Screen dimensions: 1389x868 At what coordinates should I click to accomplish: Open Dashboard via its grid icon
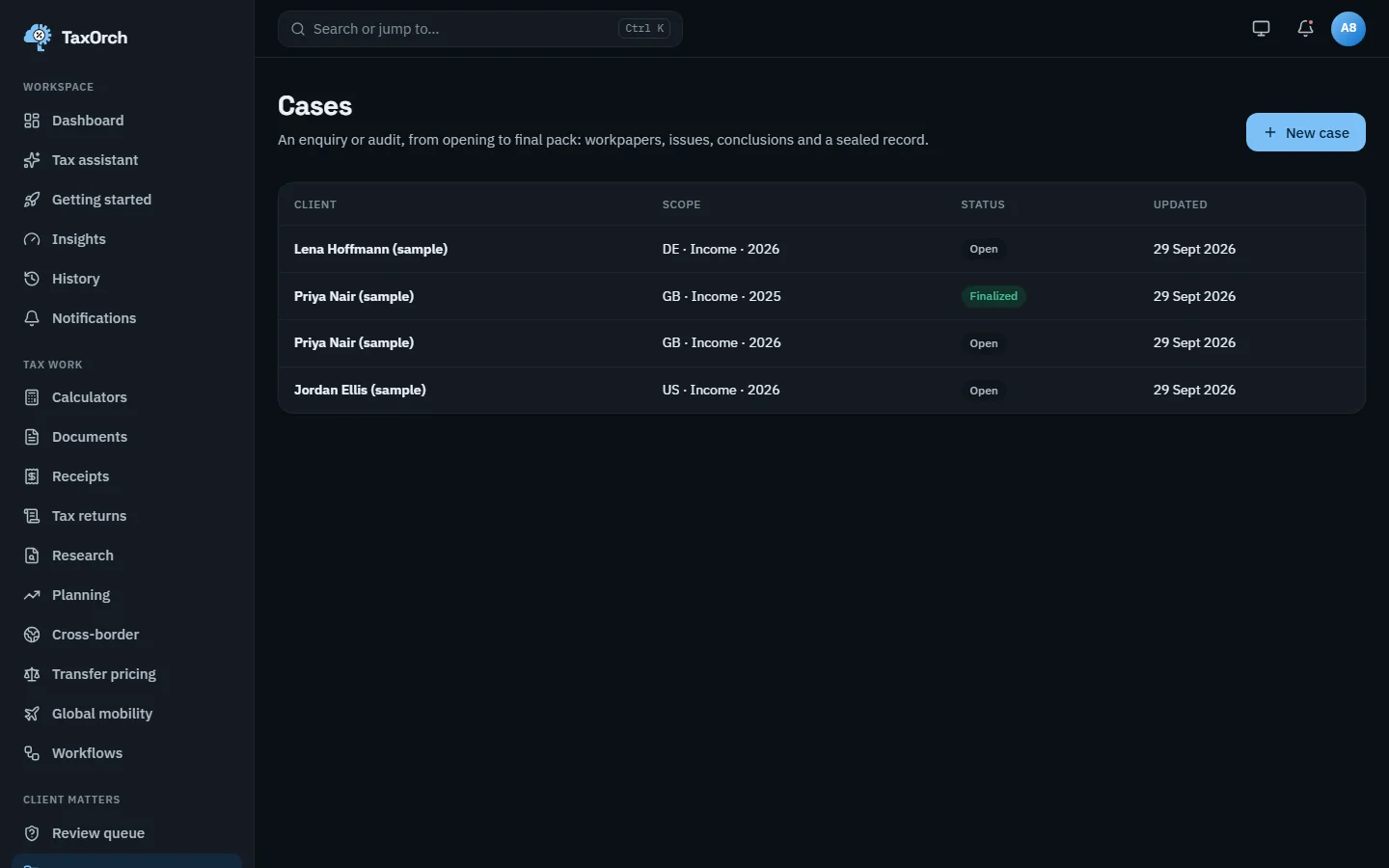tap(32, 121)
